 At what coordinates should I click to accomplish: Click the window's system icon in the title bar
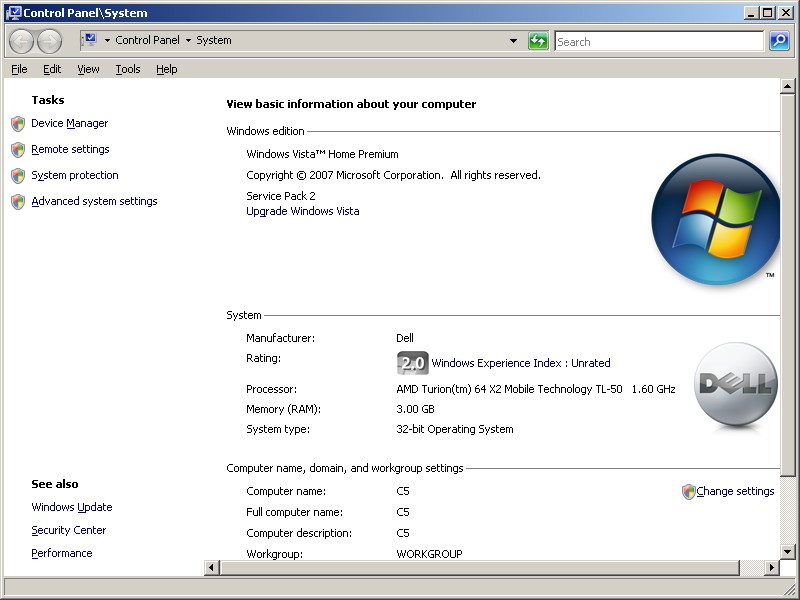coord(14,13)
